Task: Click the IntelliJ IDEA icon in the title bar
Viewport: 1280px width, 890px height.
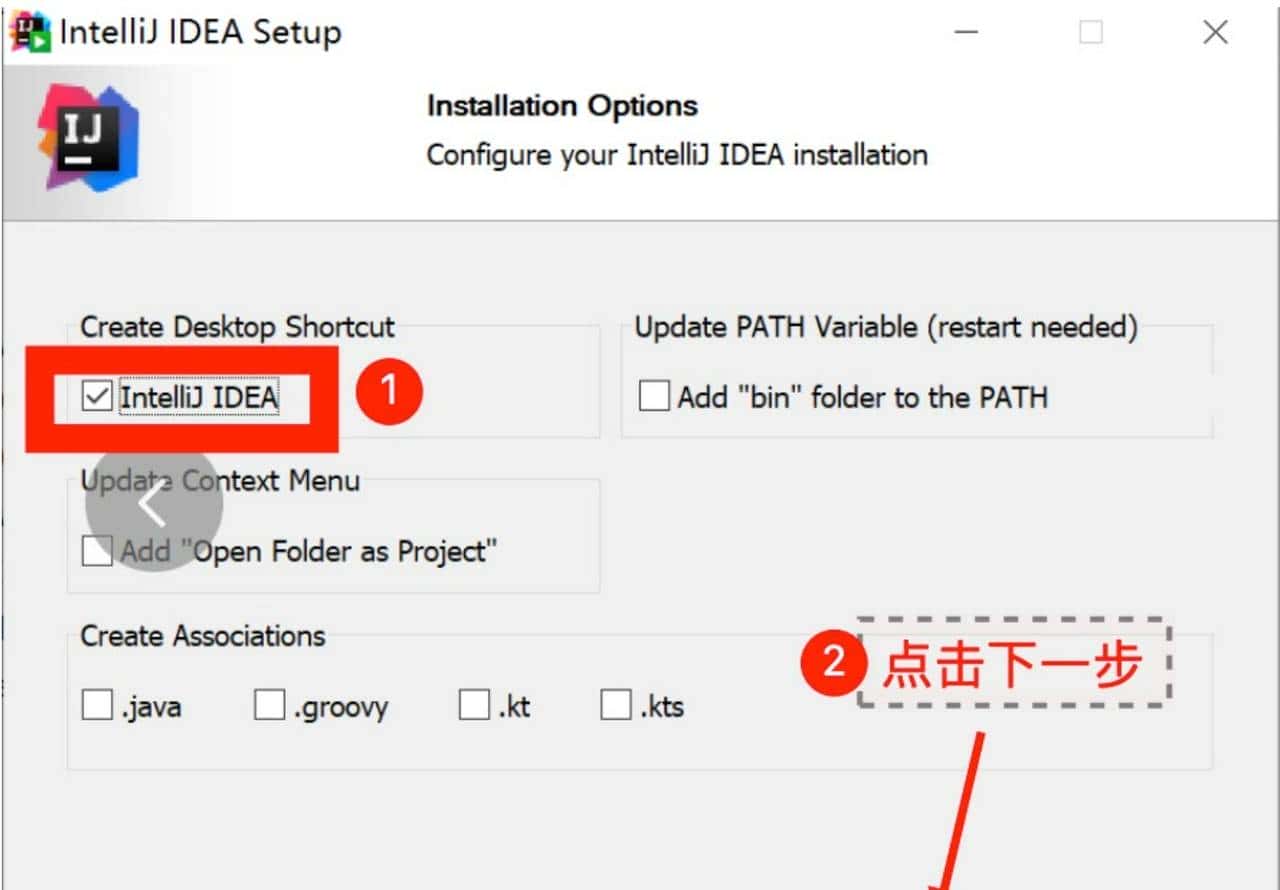Action: [29, 30]
